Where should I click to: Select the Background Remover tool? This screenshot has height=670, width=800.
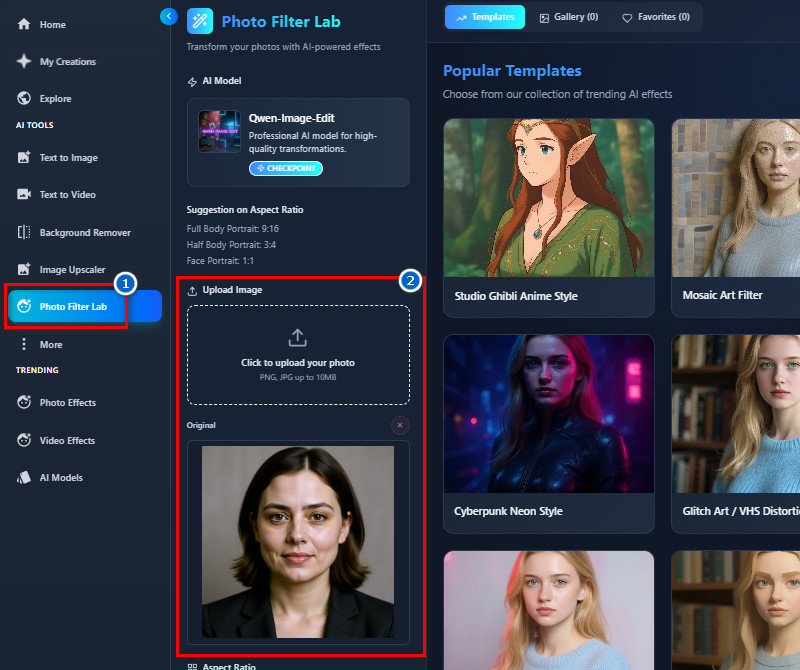tap(84, 233)
